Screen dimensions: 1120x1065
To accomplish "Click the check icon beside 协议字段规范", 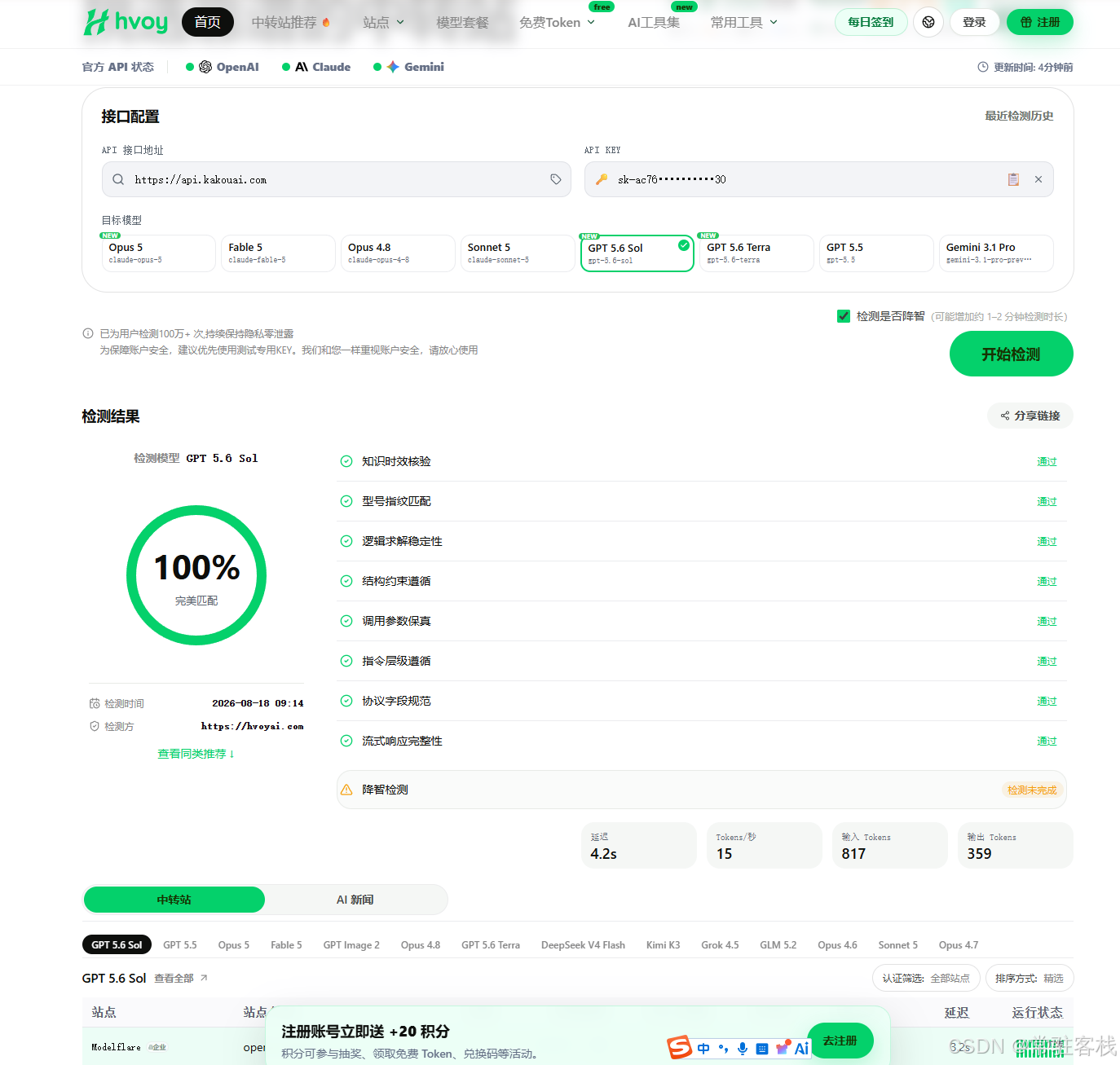I will (346, 701).
